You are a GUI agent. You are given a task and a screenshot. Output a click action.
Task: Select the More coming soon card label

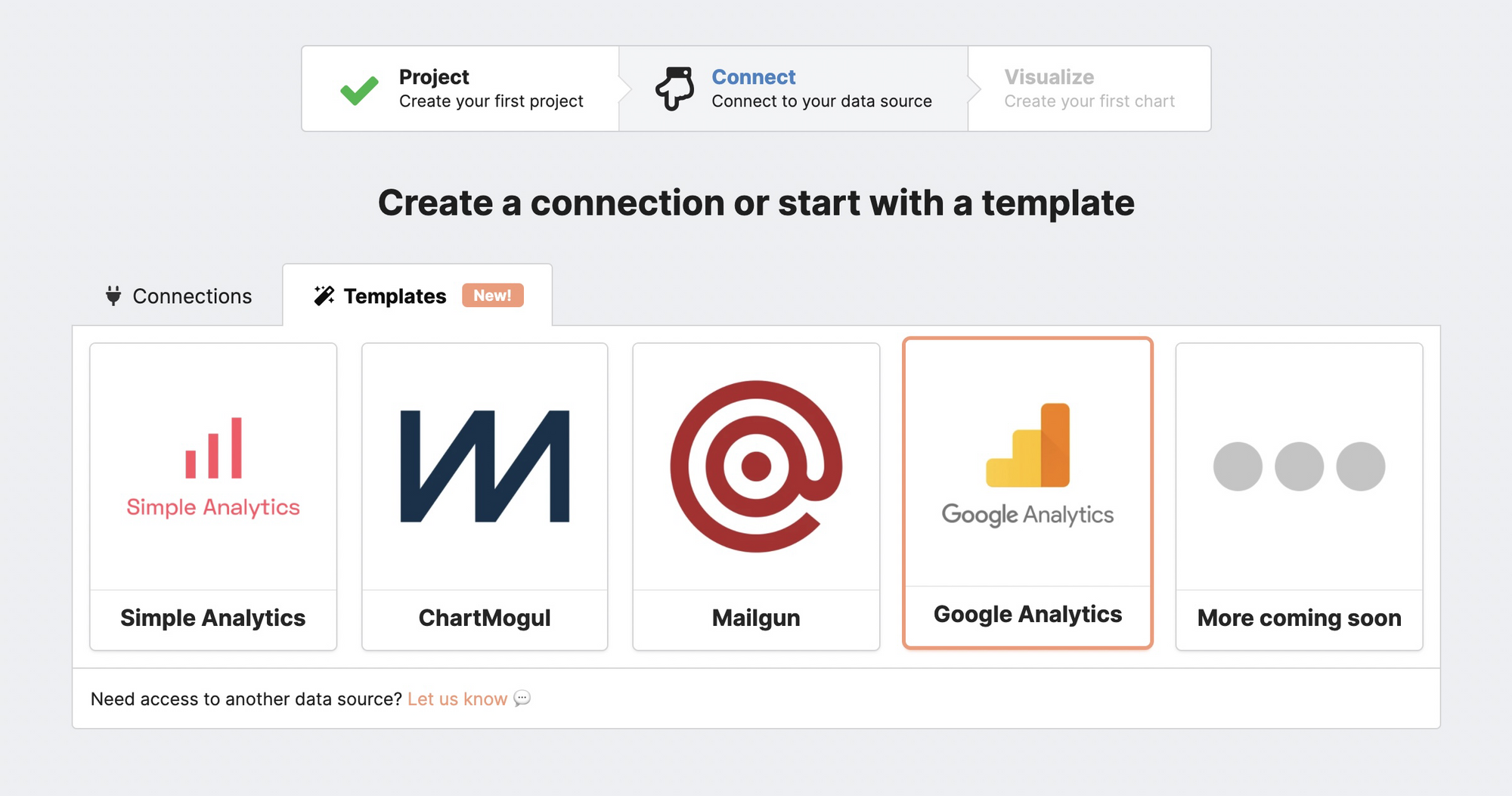1299,618
